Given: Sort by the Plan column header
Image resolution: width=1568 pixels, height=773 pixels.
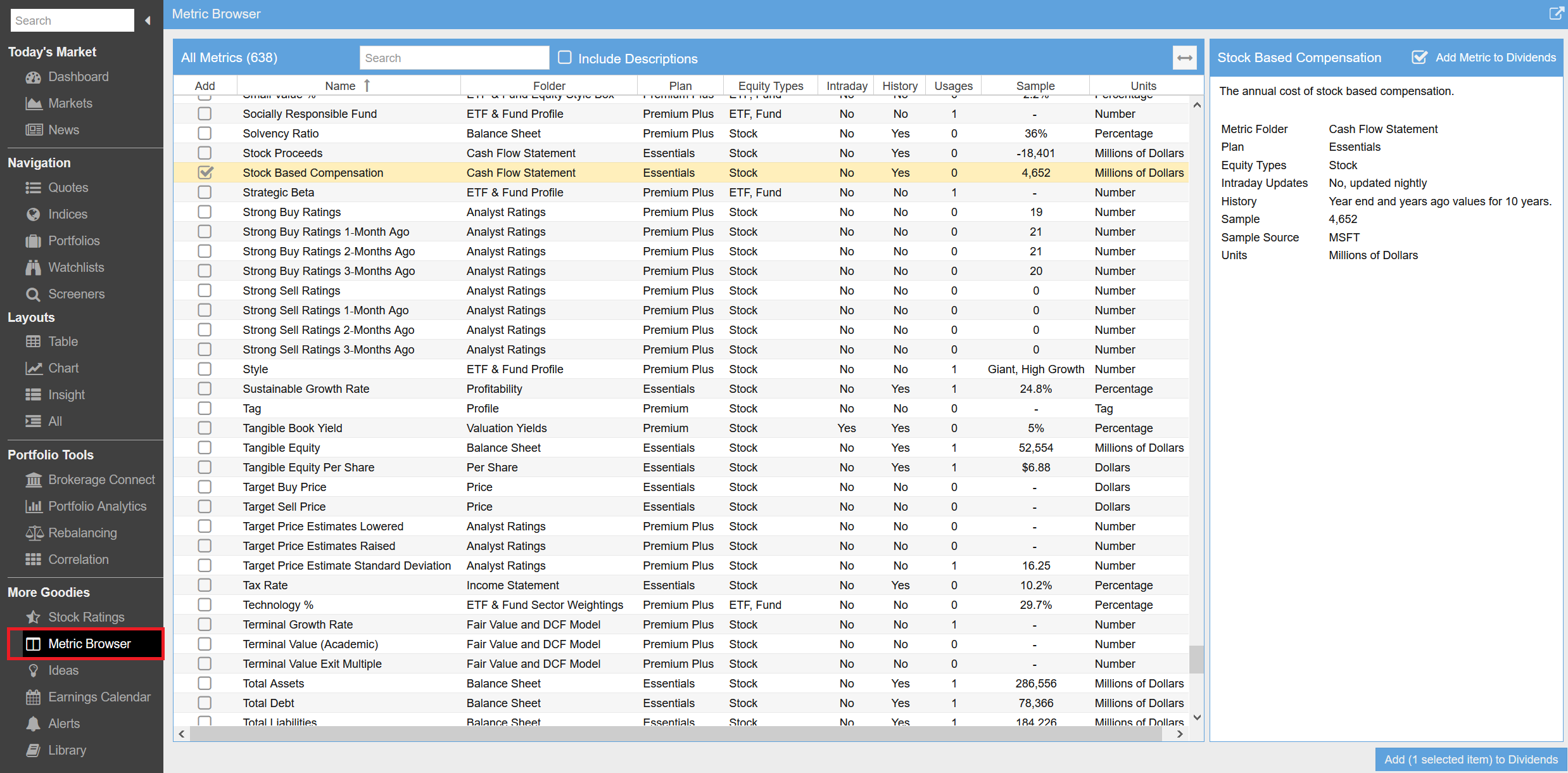Looking at the screenshot, I should coord(680,86).
